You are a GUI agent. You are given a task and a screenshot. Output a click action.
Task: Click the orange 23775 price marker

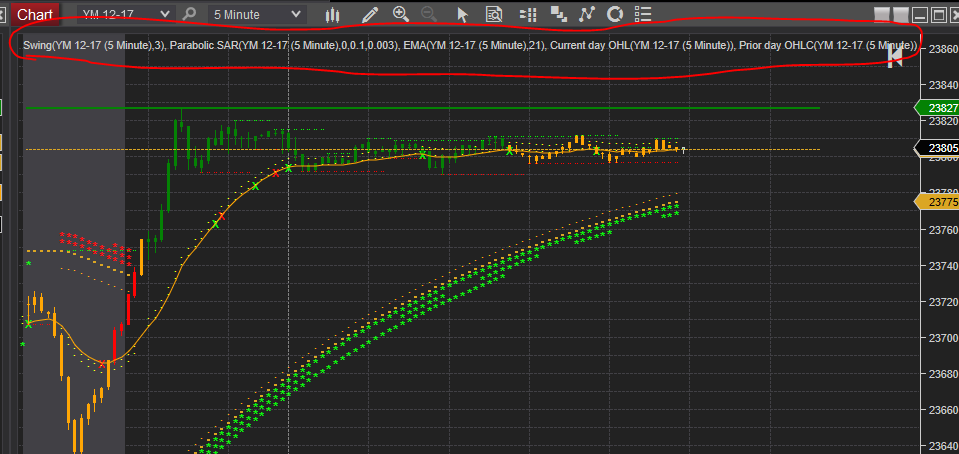[936, 202]
